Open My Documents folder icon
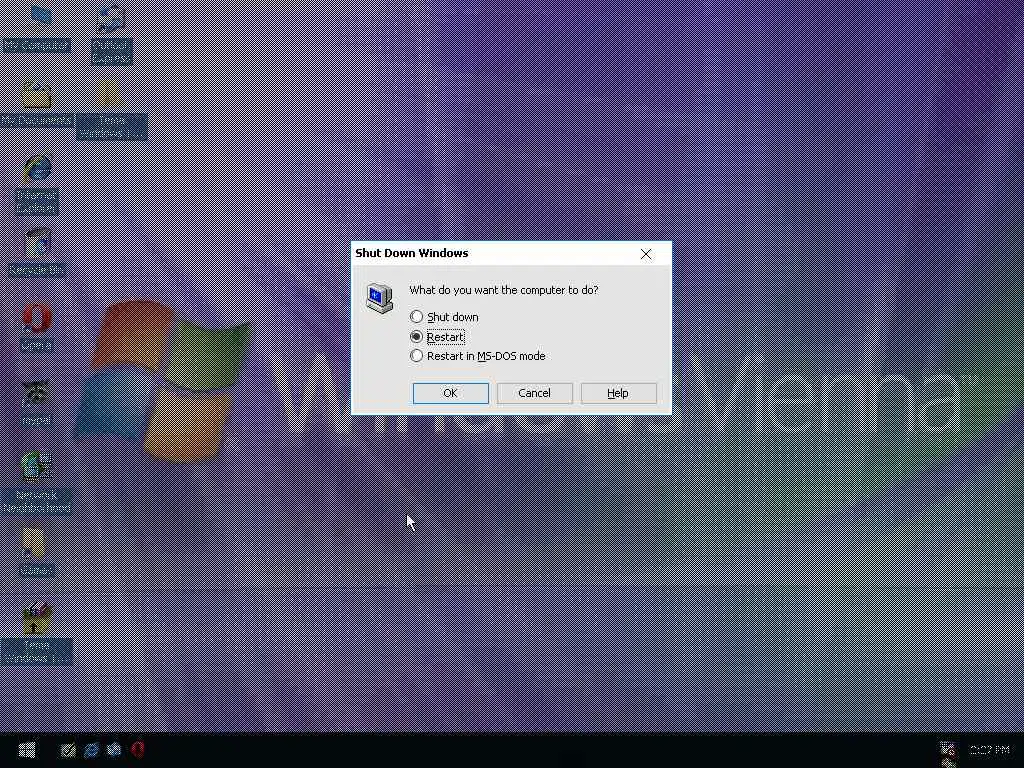Screen dimensions: 1024x768 (37, 103)
